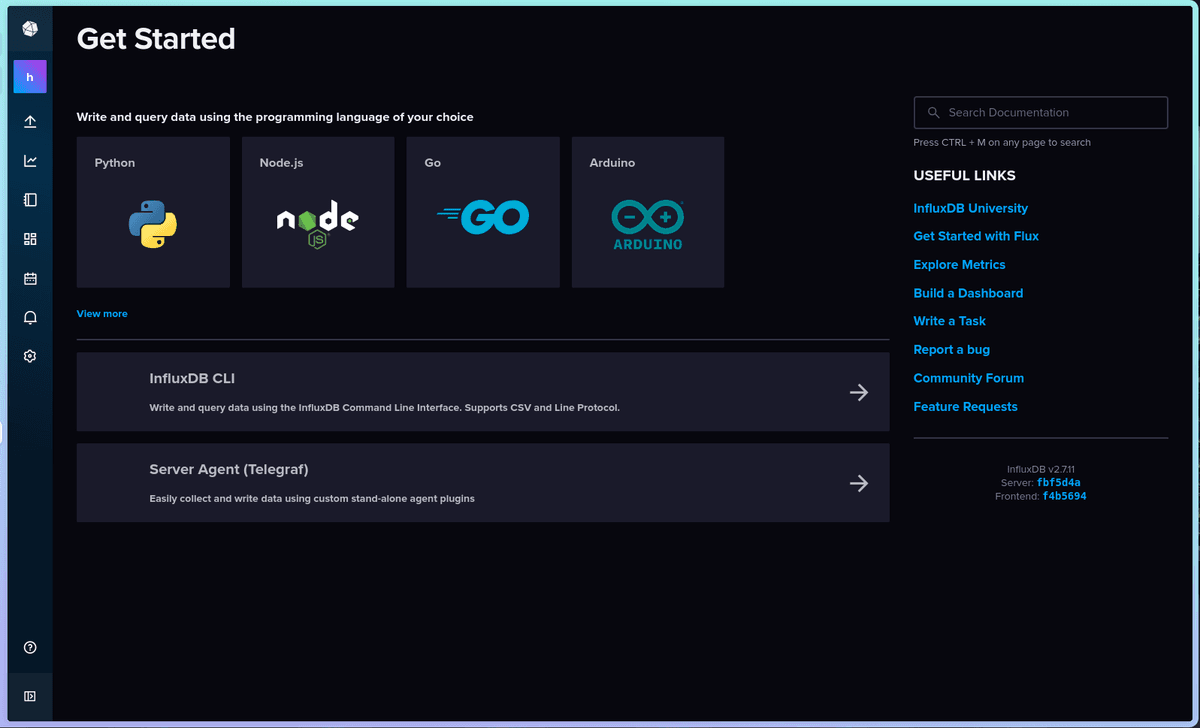1200x728 pixels.
Task: Click the InfluxDB v2.7.11 version text
Action: pos(1040,469)
